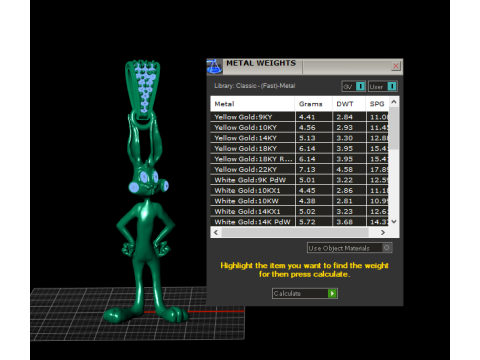Image resolution: width=480 pixels, height=360 pixels.
Task: Click the Metal Weights scale icon
Action: (x=214, y=67)
